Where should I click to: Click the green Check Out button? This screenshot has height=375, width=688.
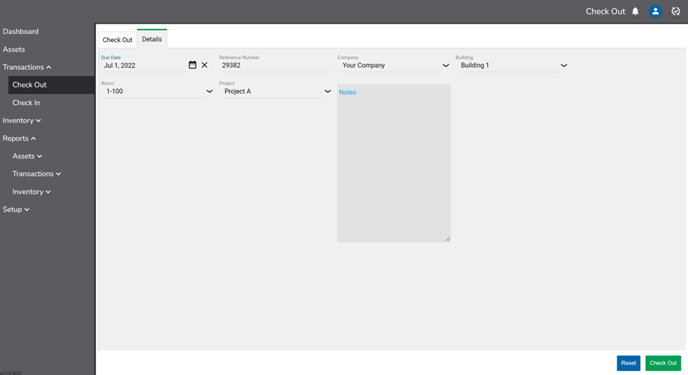click(x=663, y=363)
